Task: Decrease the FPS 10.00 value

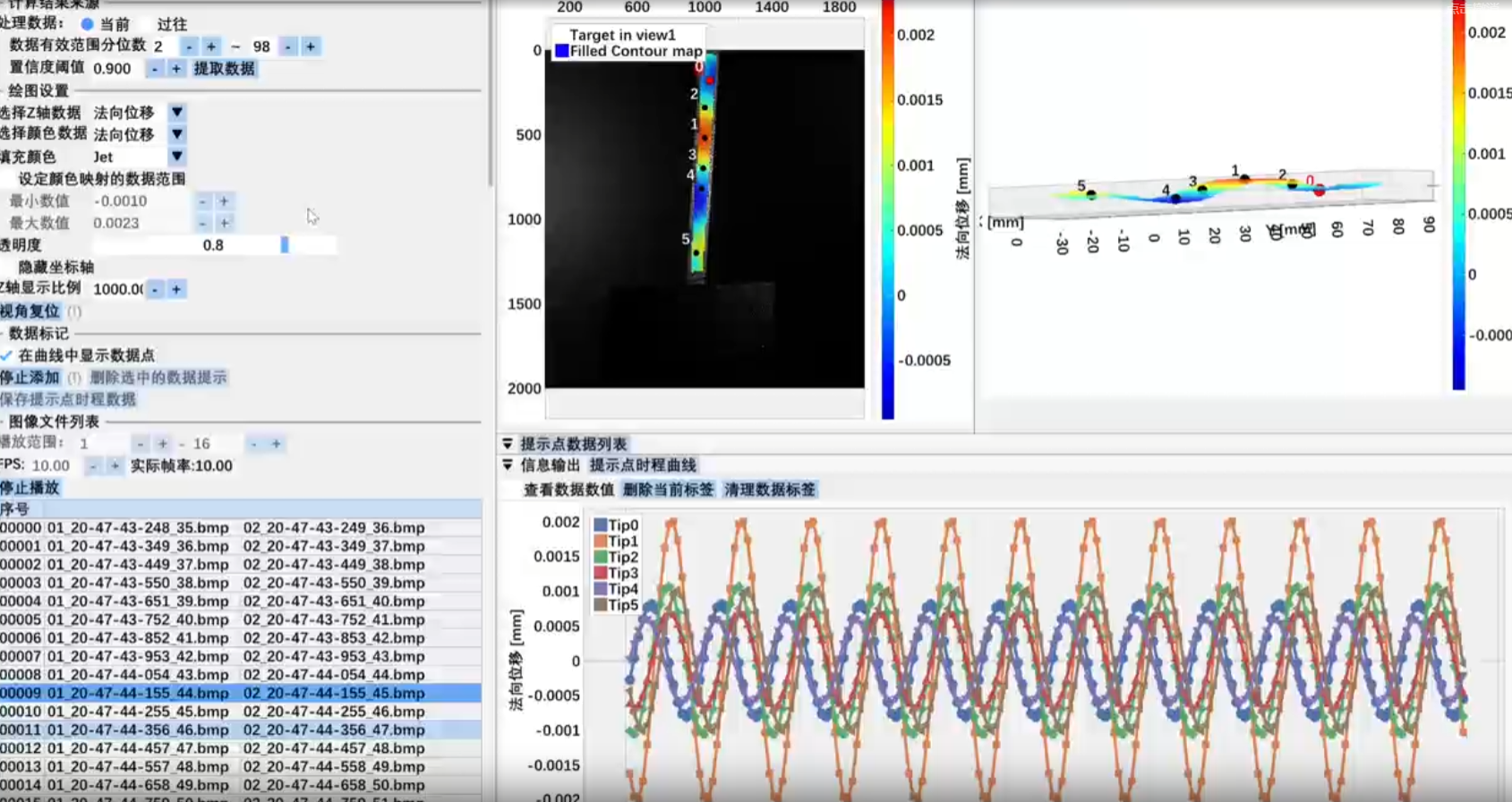Action: [x=93, y=465]
